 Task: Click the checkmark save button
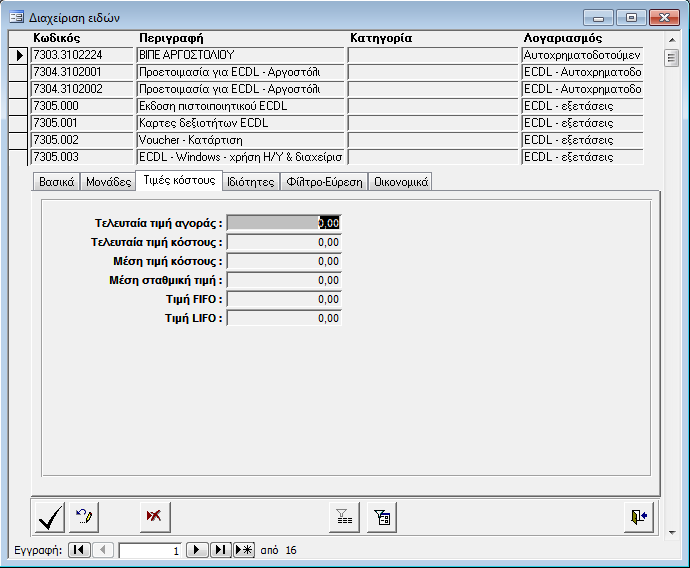pos(51,517)
